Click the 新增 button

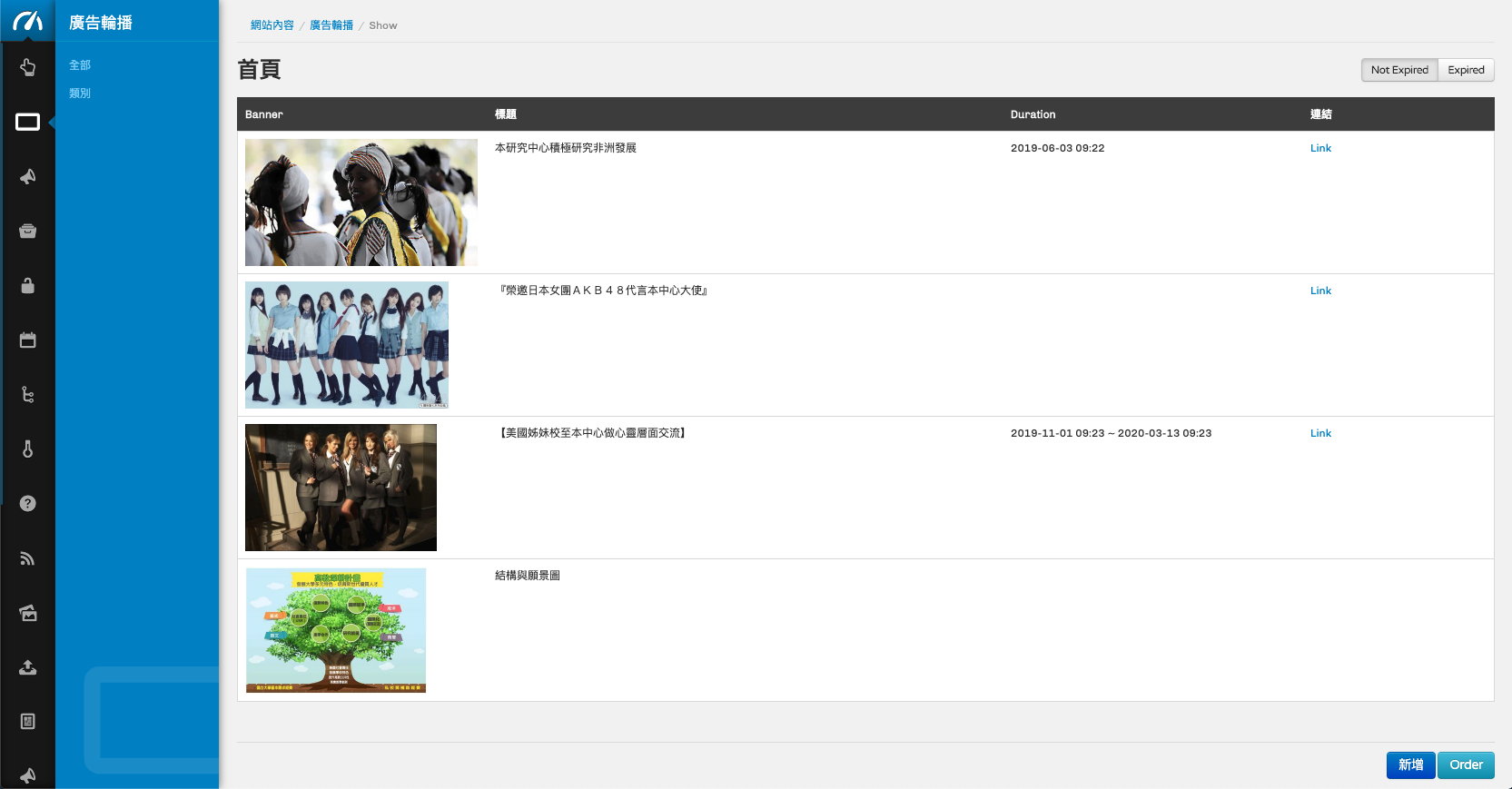click(x=1410, y=764)
